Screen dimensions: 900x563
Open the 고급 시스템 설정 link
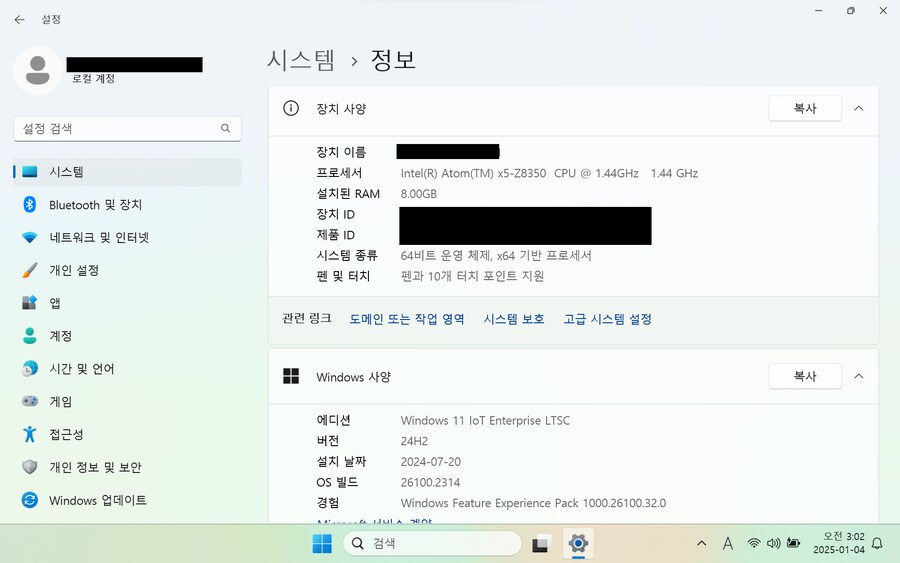(607, 319)
